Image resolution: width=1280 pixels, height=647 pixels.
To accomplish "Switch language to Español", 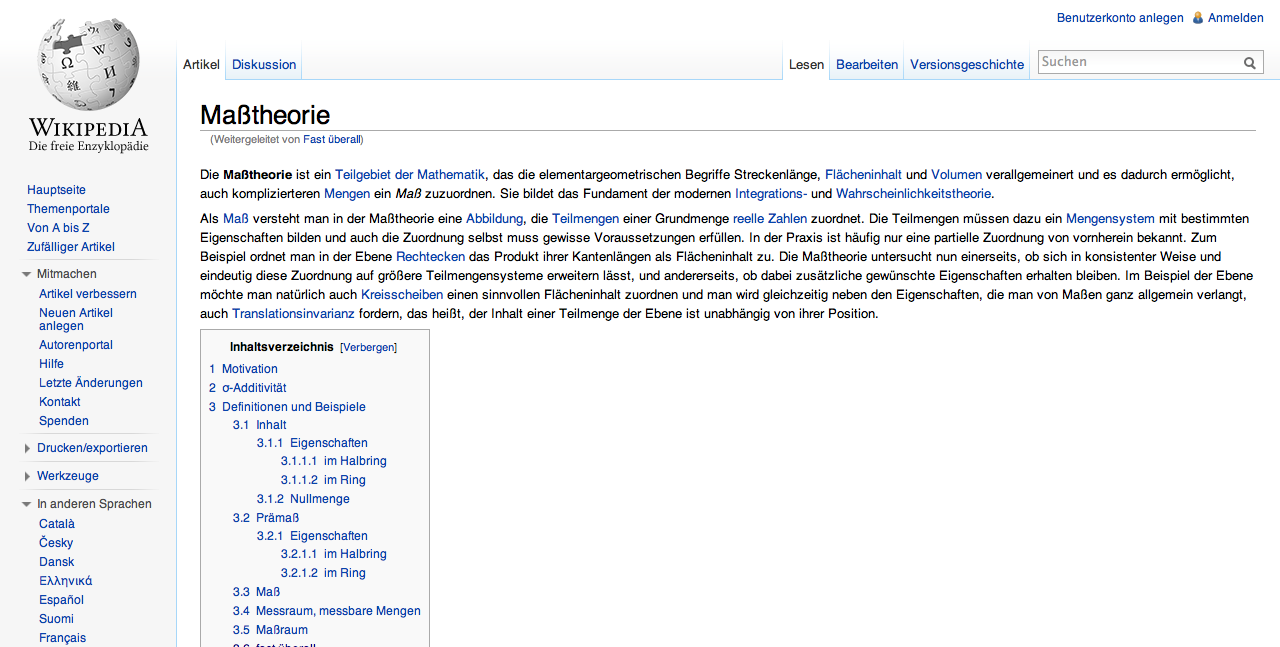I will point(61,600).
